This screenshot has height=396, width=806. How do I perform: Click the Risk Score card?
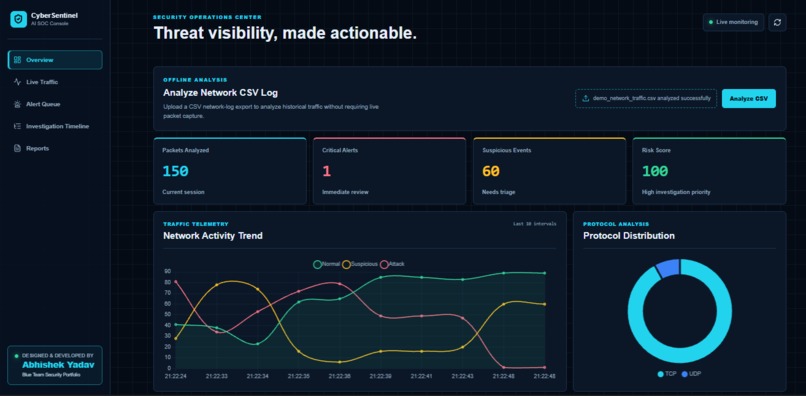pos(709,171)
